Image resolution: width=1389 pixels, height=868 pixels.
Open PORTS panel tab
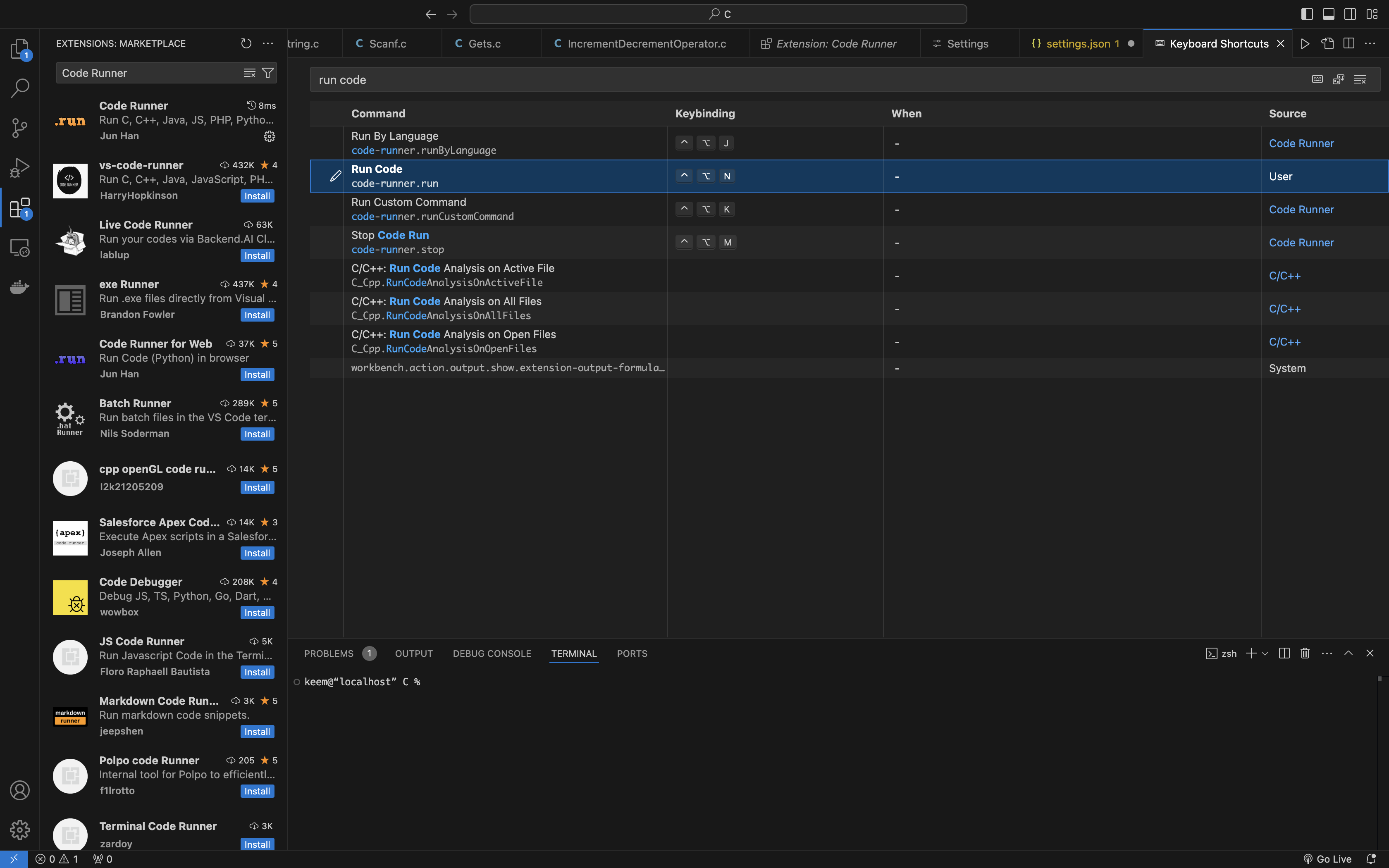pos(632,653)
